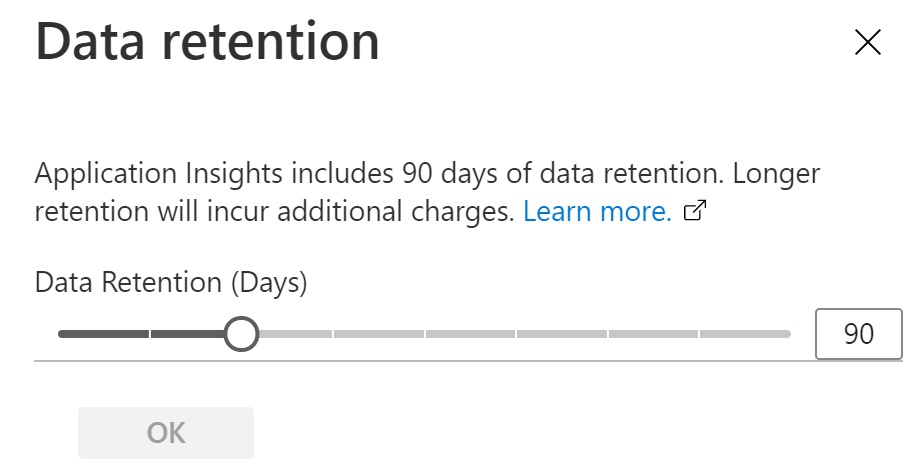
Task: Click the external link icon beside Learn more
Action: 696,212
